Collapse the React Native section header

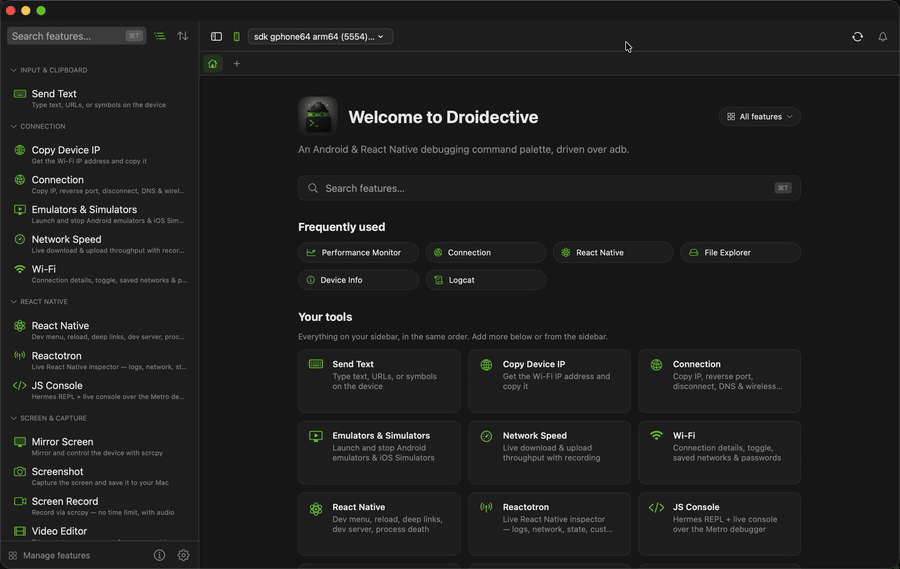(39, 301)
